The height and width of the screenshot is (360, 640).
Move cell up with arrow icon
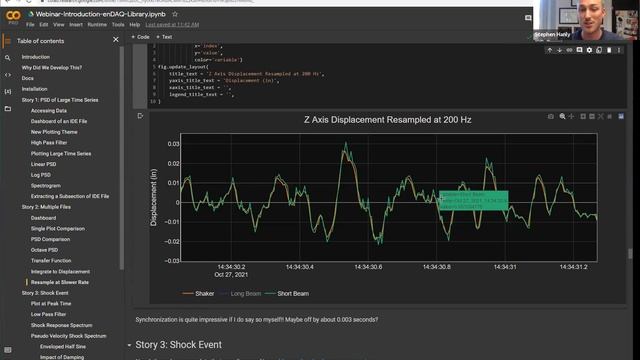550,50
